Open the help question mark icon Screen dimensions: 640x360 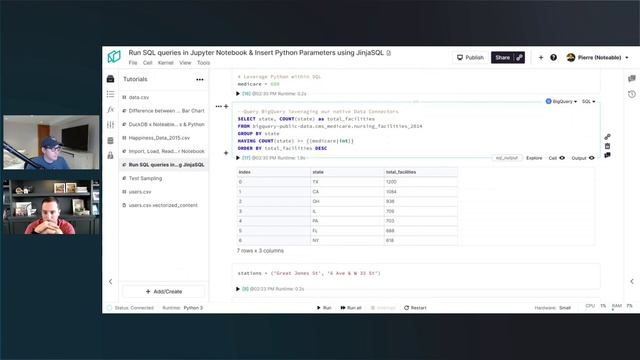click(x=553, y=58)
